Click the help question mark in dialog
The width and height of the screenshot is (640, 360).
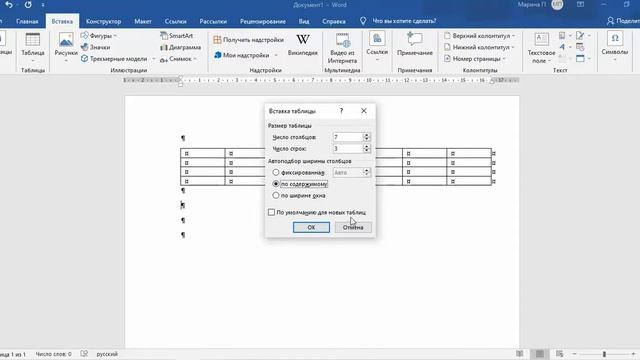point(341,111)
